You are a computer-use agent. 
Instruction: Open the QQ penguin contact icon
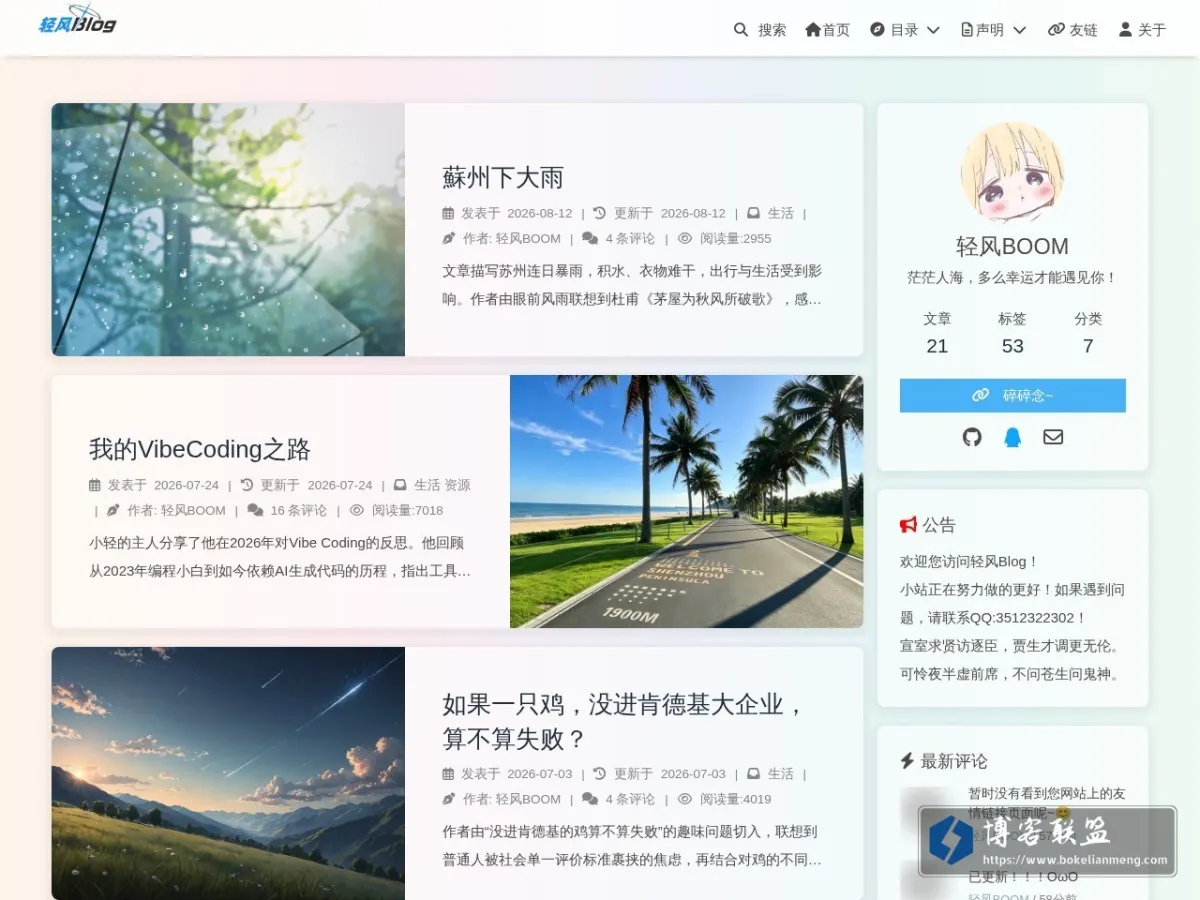pos(1013,437)
